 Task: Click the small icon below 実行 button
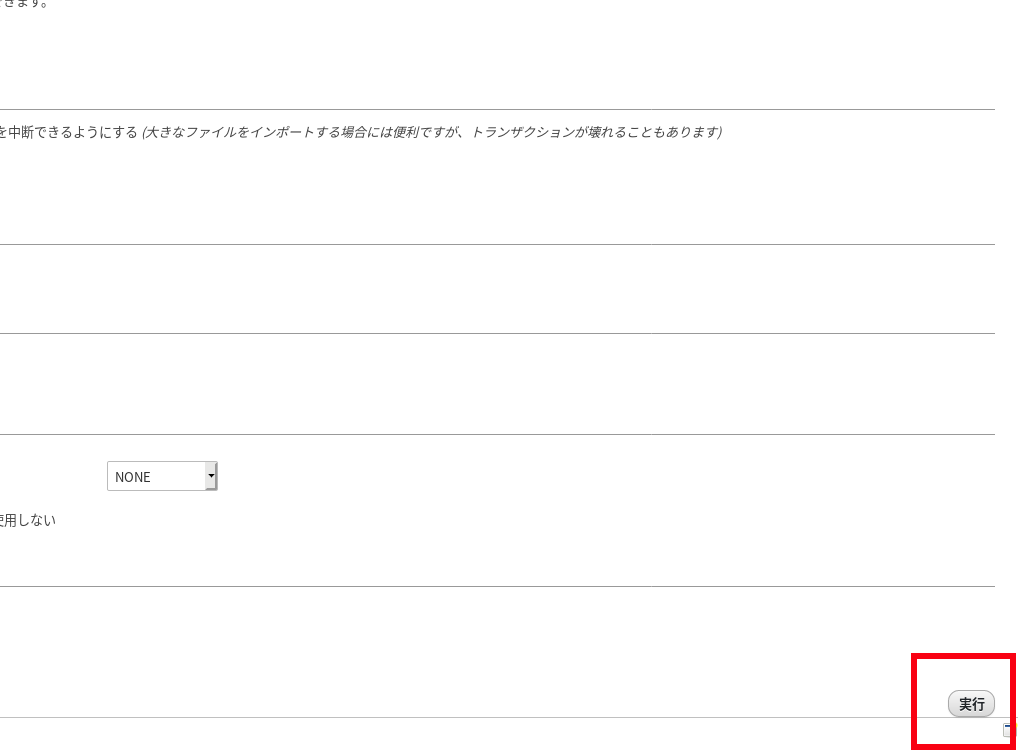tap(1009, 730)
